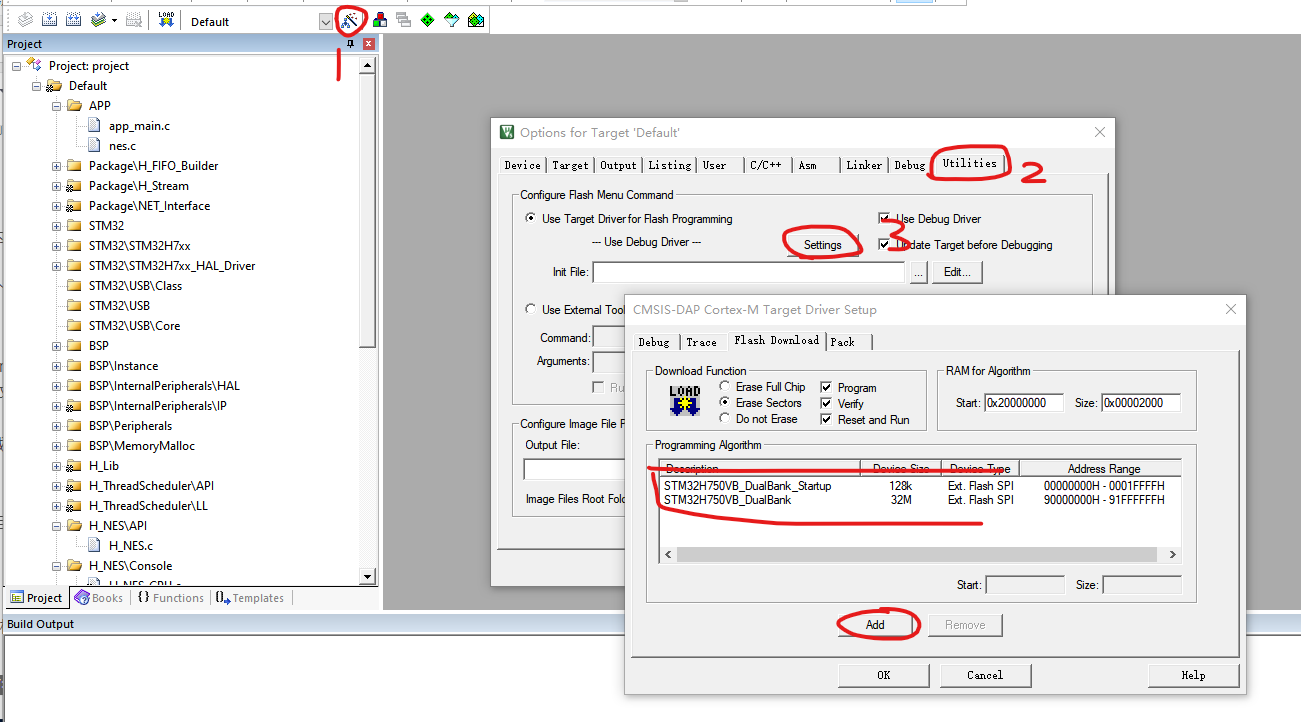Click the Manage Multi-Project Workspace icon
The width and height of the screenshot is (1301, 722).
point(403,20)
